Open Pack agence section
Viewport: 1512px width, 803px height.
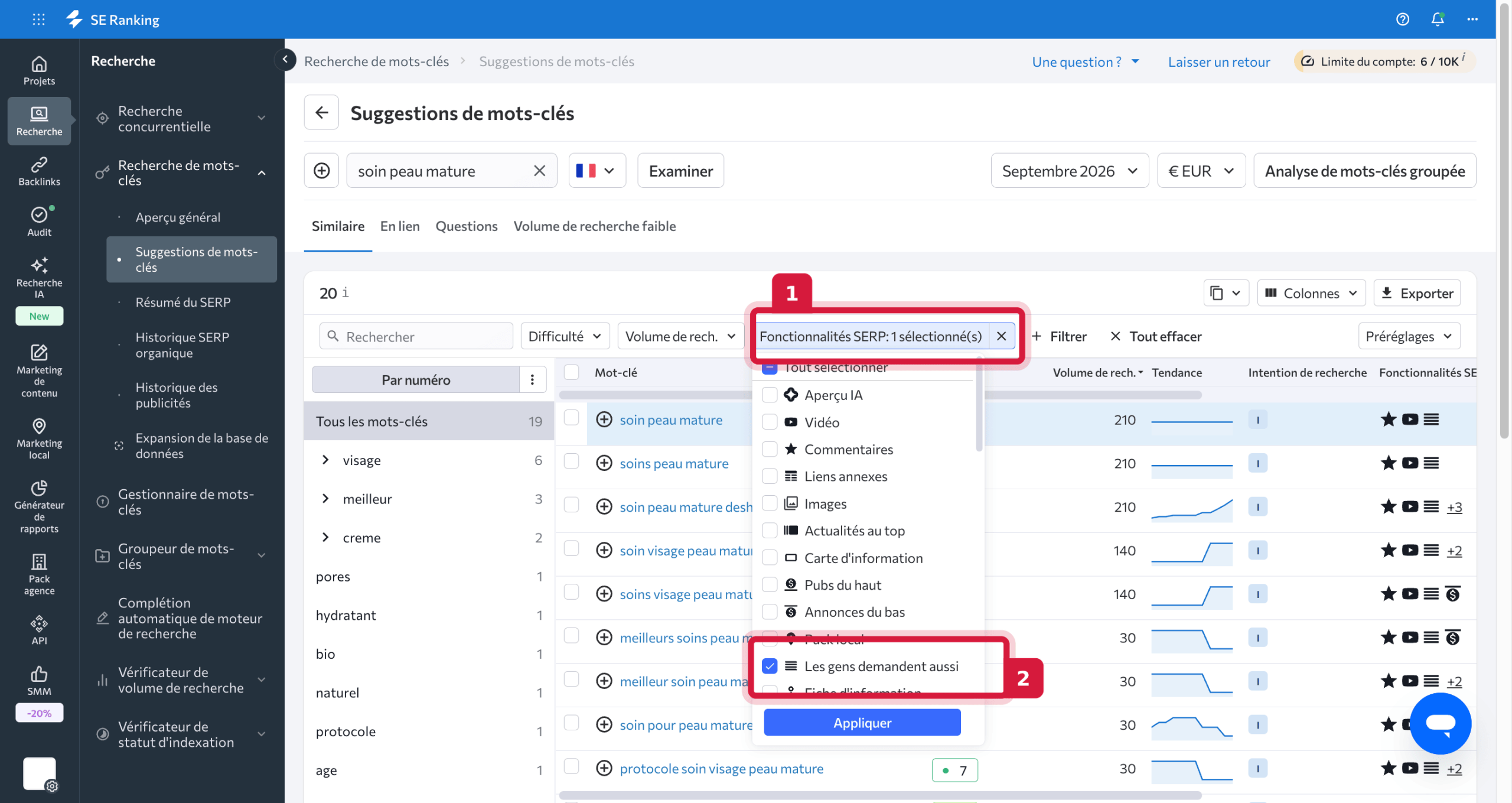point(39,574)
